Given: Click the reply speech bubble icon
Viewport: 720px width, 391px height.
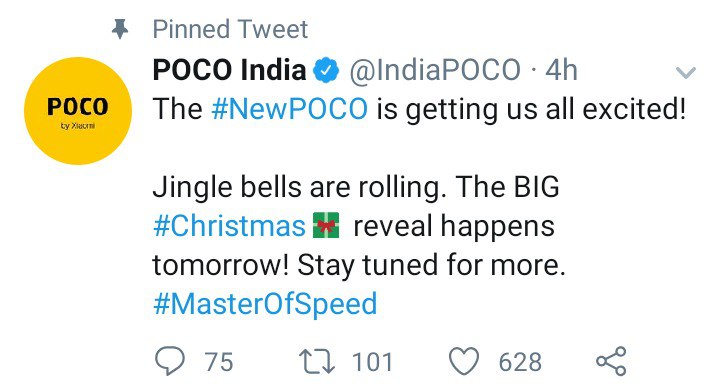Looking at the screenshot, I should click(170, 361).
